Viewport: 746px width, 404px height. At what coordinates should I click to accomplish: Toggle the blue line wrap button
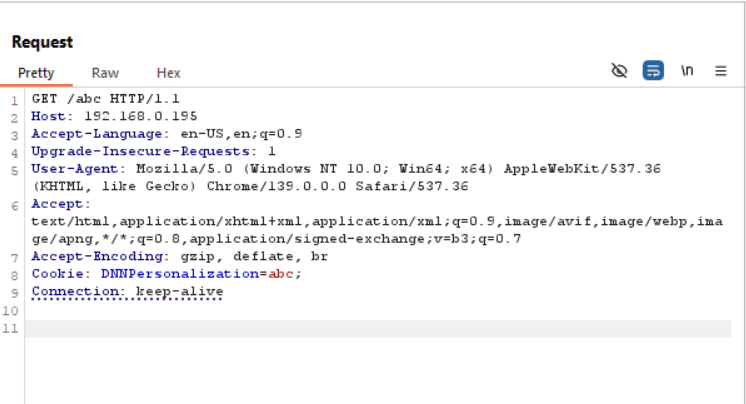pyautogui.click(x=653, y=70)
